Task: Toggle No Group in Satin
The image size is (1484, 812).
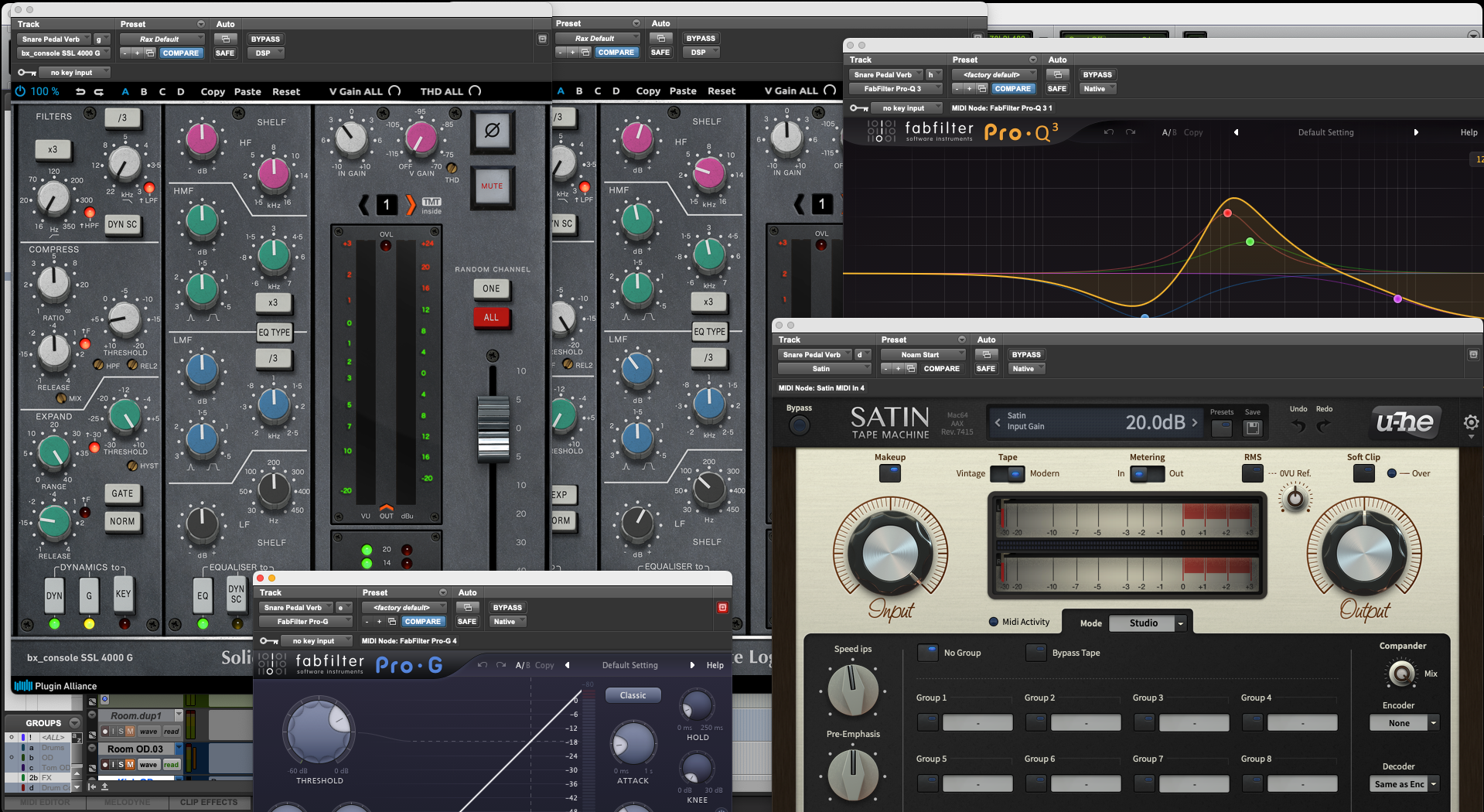Action: (x=928, y=653)
